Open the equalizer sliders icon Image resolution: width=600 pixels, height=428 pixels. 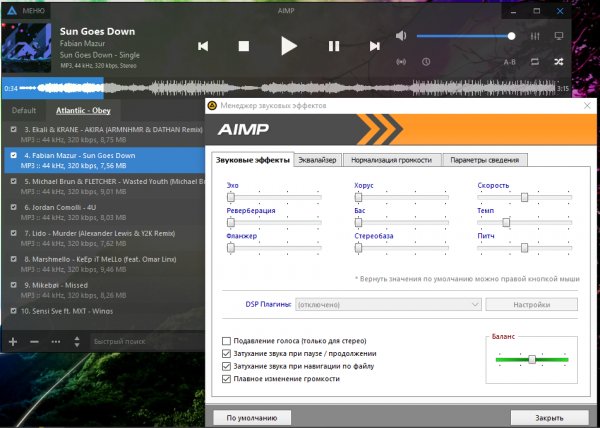click(x=535, y=36)
